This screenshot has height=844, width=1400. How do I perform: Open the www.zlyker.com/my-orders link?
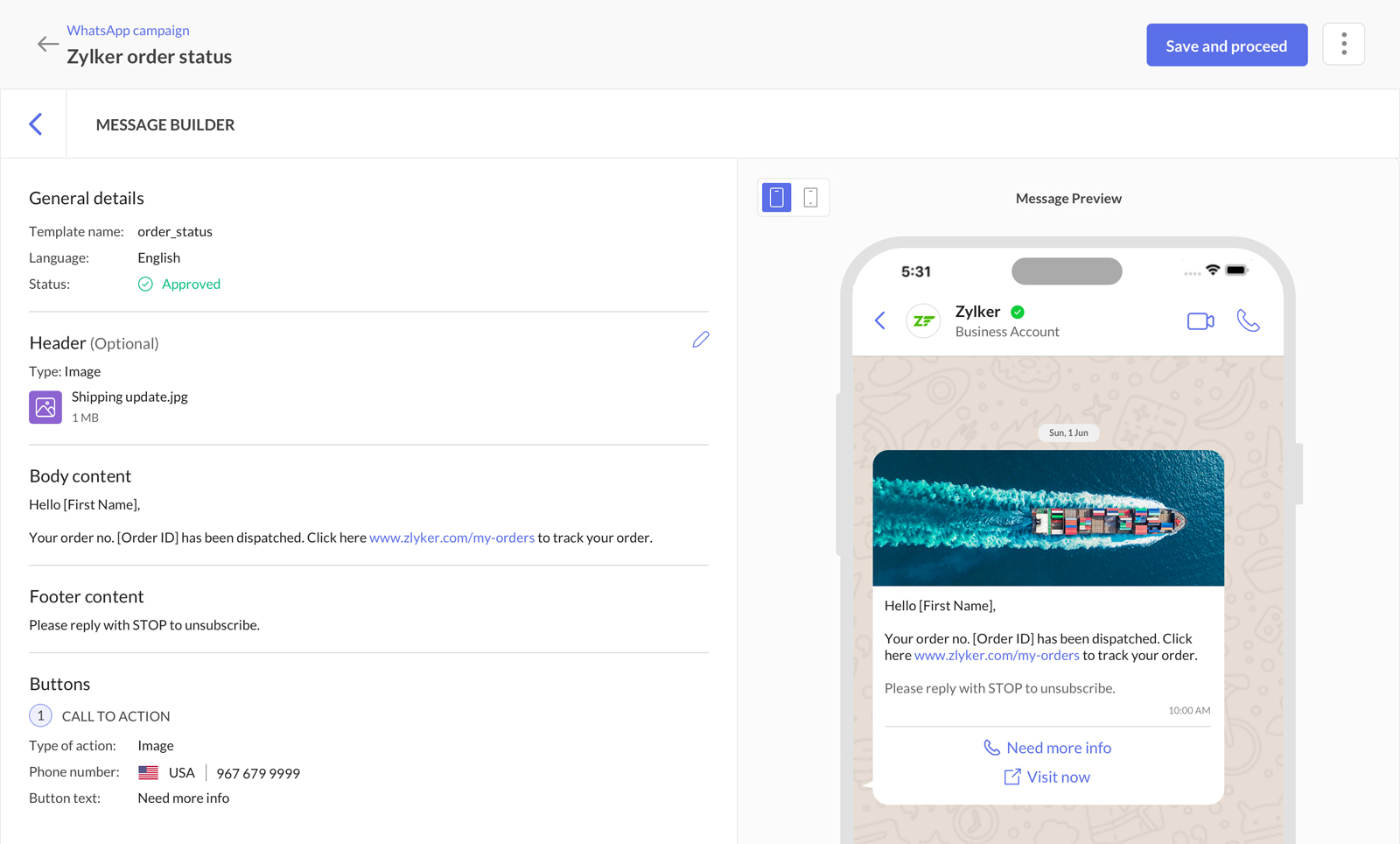(x=451, y=538)
